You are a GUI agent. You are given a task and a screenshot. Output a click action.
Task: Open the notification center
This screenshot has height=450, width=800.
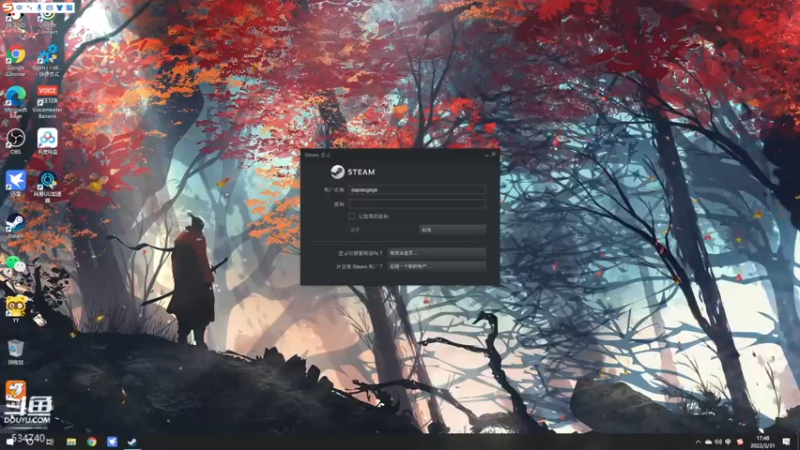click(x=786, y=442)
